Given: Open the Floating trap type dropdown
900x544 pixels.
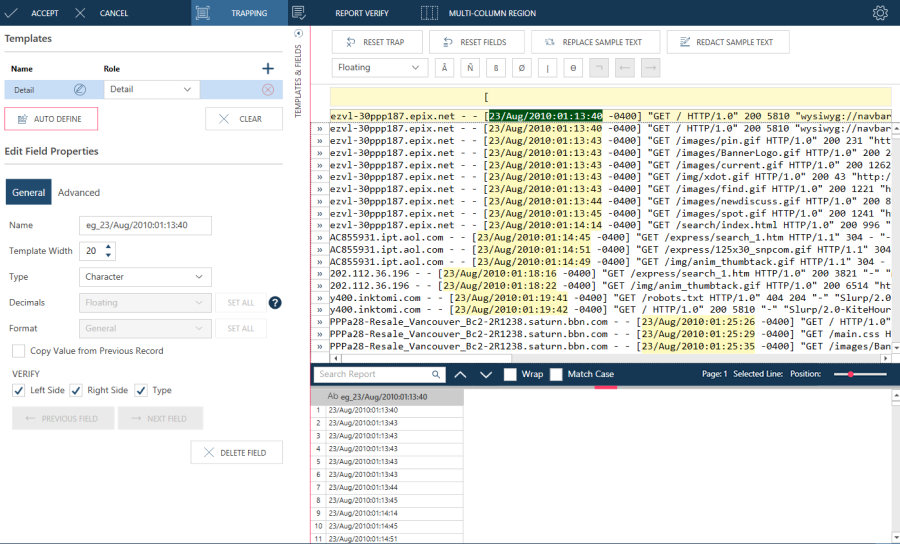Looking at the screenshot, I should coord(380,68).
